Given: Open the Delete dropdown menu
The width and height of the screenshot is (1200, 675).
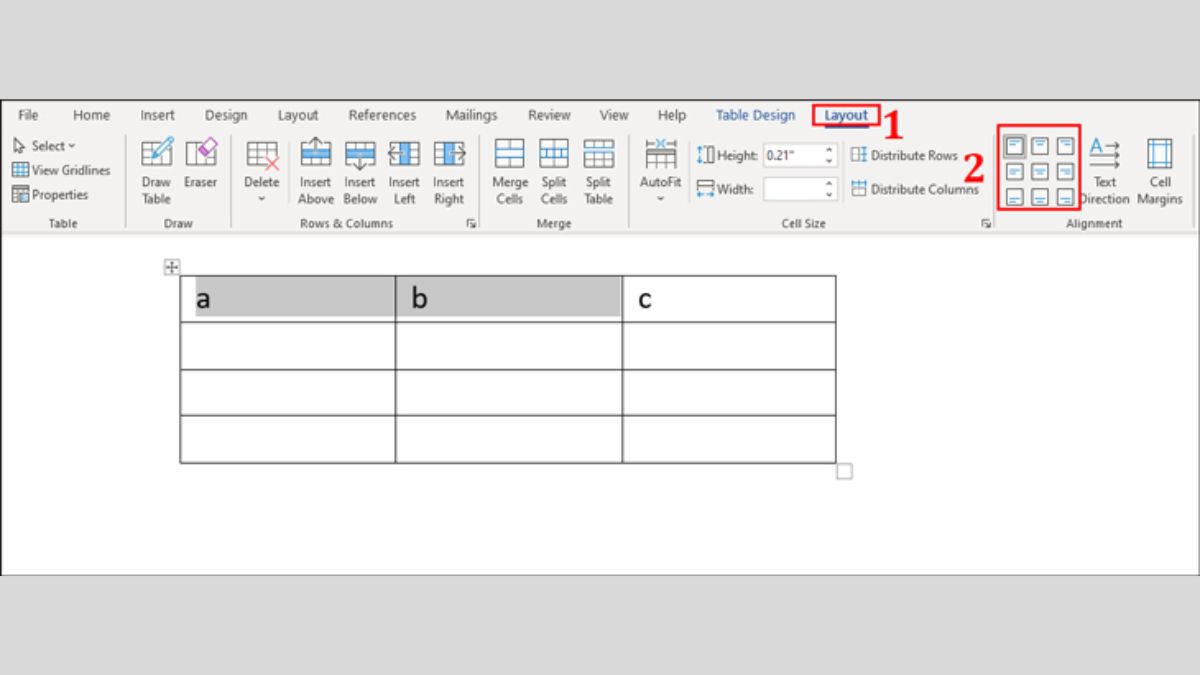Looking at the screenshot, I should (262, 170).
